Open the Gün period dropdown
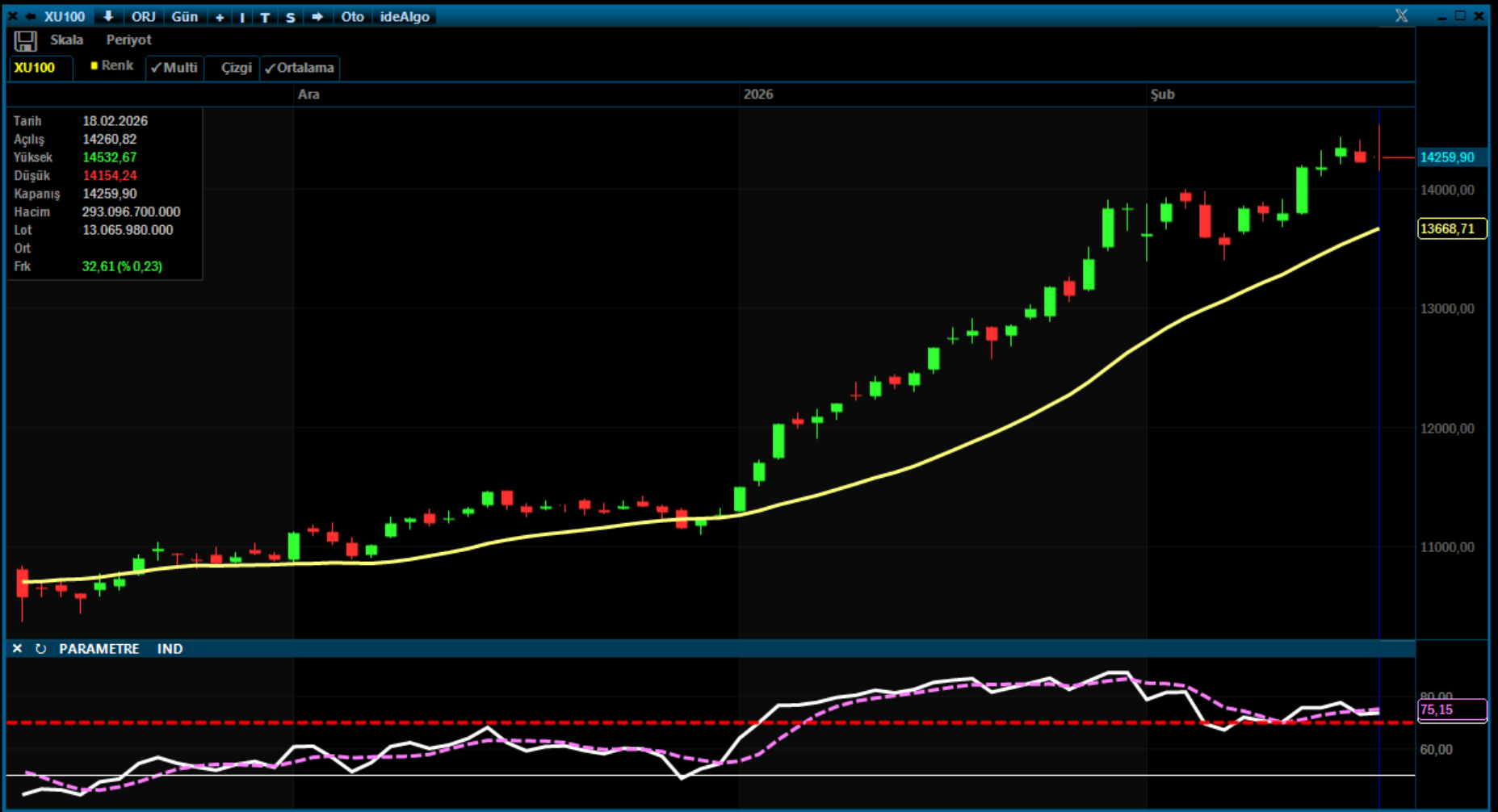The height and width of the screenshot is (812, 1498). 184,17
